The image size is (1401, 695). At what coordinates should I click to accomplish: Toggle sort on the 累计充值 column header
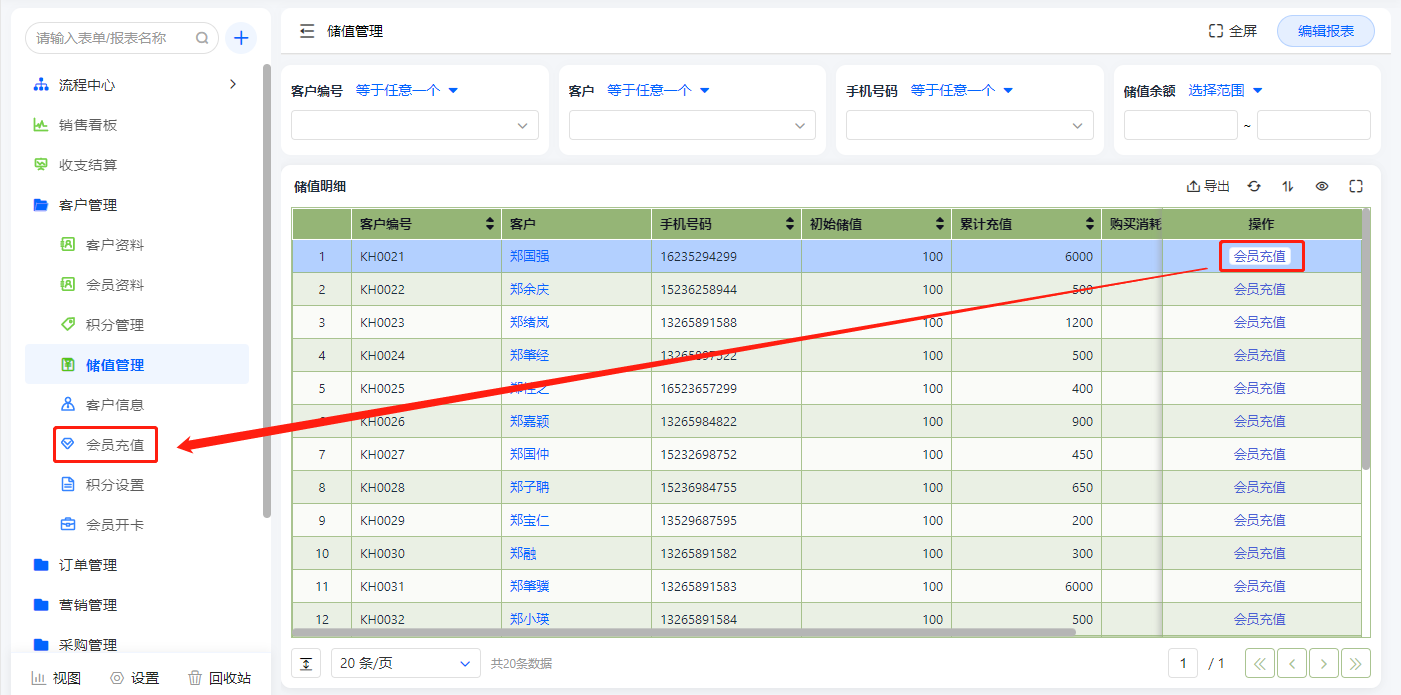[x=1090, y=224]
